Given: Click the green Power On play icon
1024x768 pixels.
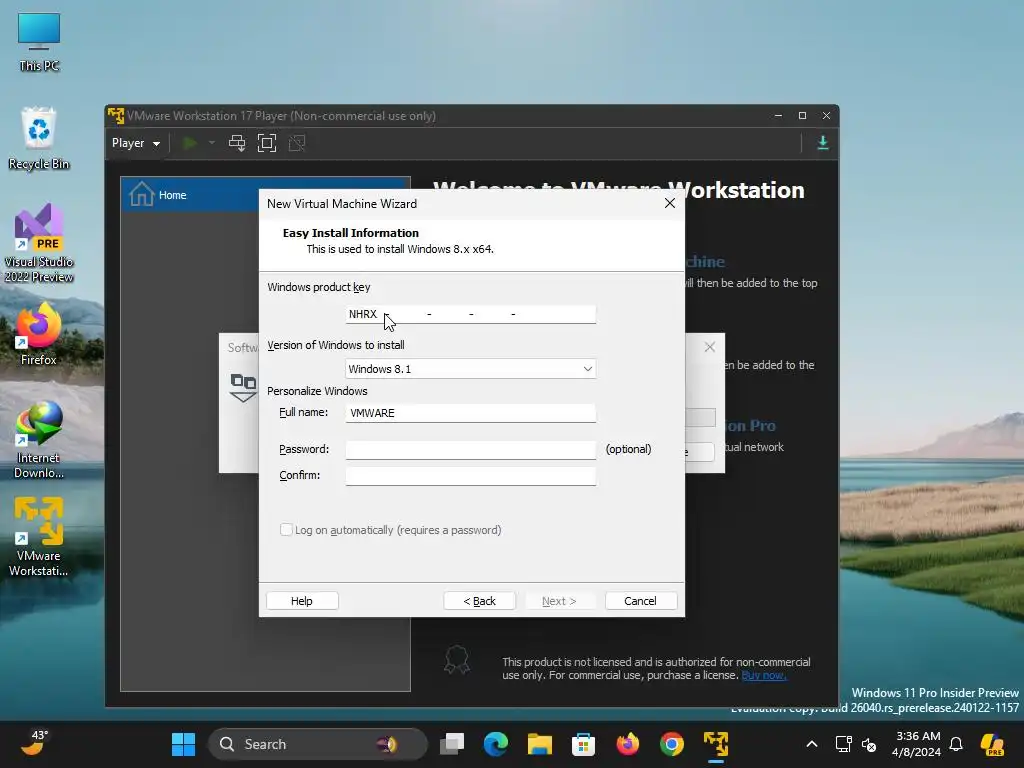Looking at the screenshot, I should coord(190,143).
